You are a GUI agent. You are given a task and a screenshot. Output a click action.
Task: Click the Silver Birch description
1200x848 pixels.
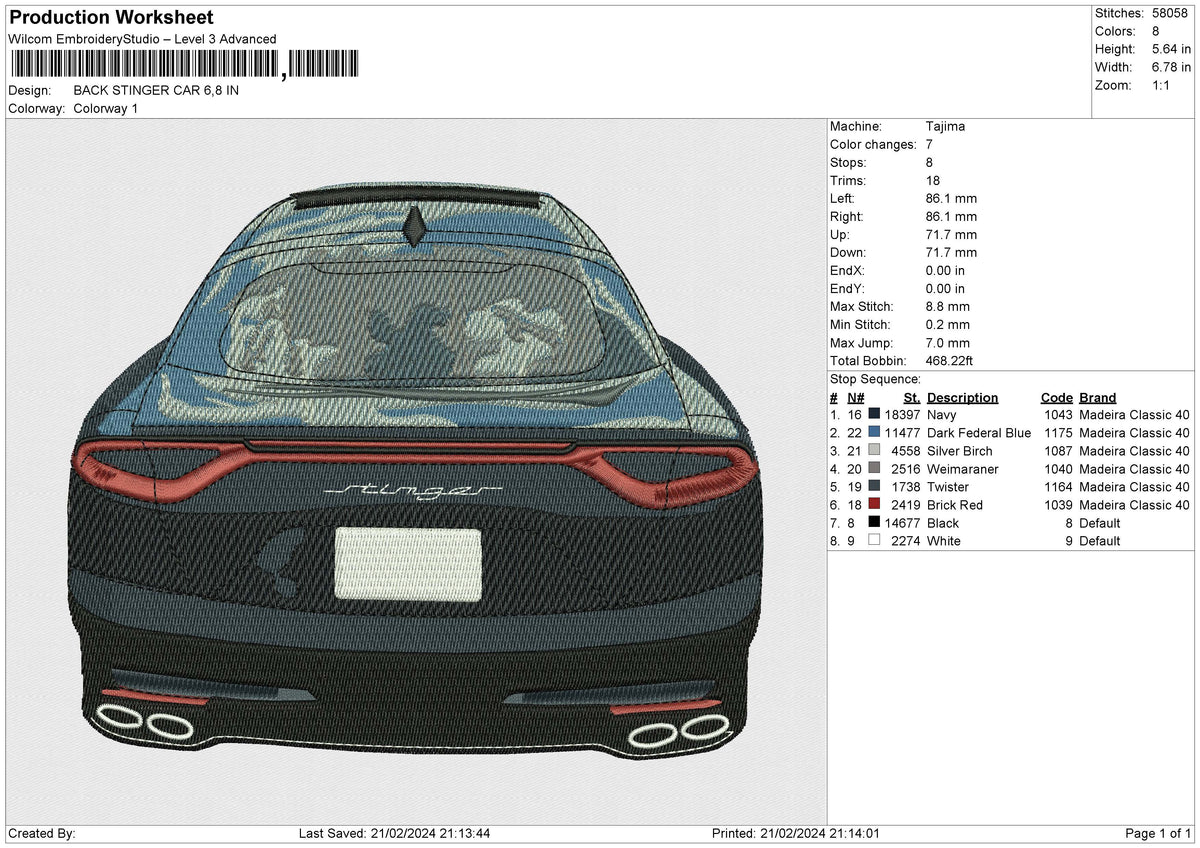click(x=959, y=450)
